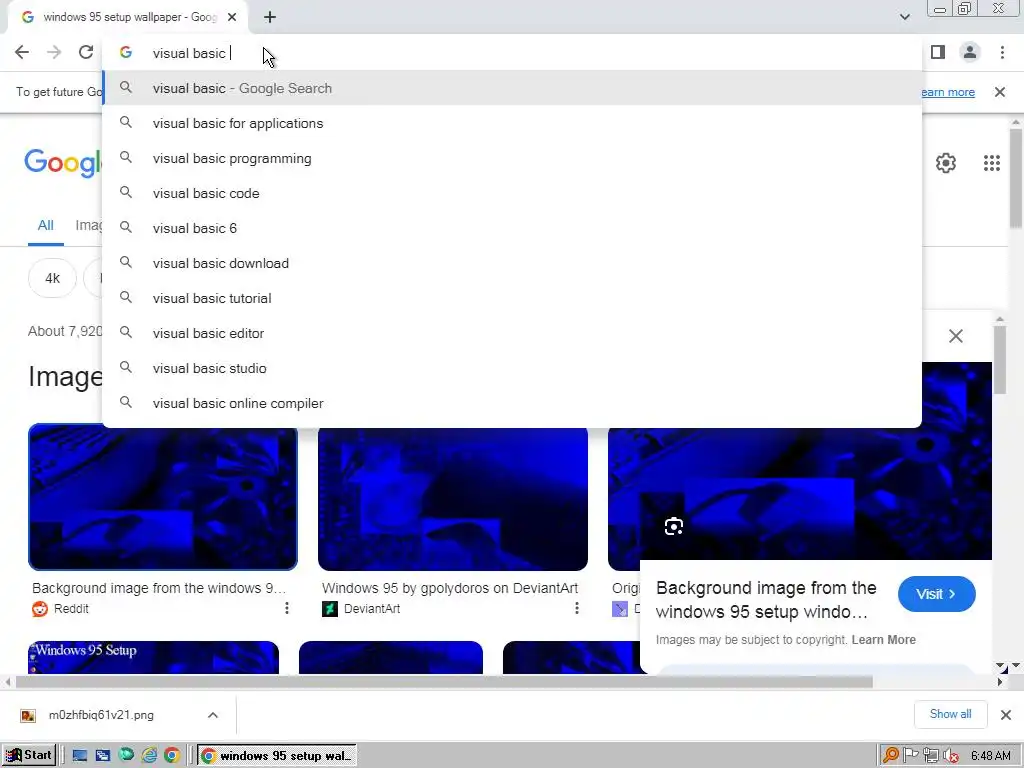
Task: Open Google quick settings gear
Action: pyautogui.click(x=946, y=163)
